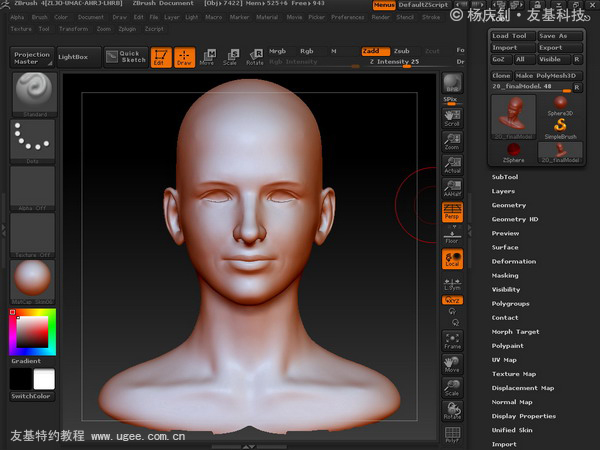The image size is (600, 450).
Task: Expand the Geometry HD section
Action: coord(515,219)
